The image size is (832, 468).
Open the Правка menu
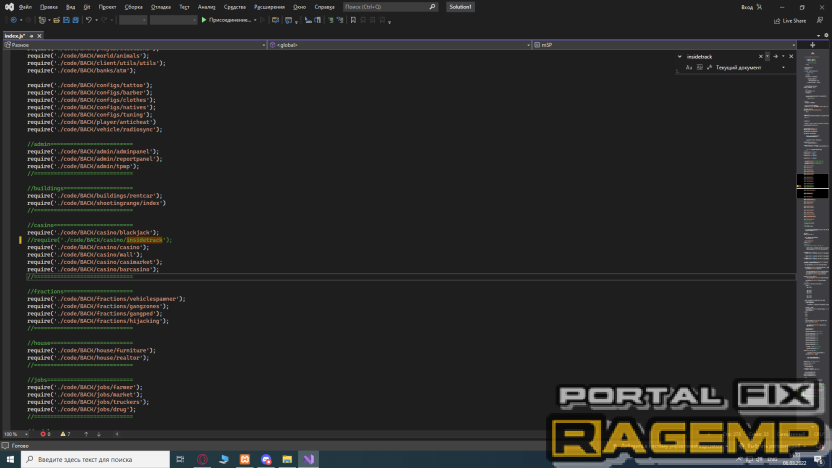point(49,7)
